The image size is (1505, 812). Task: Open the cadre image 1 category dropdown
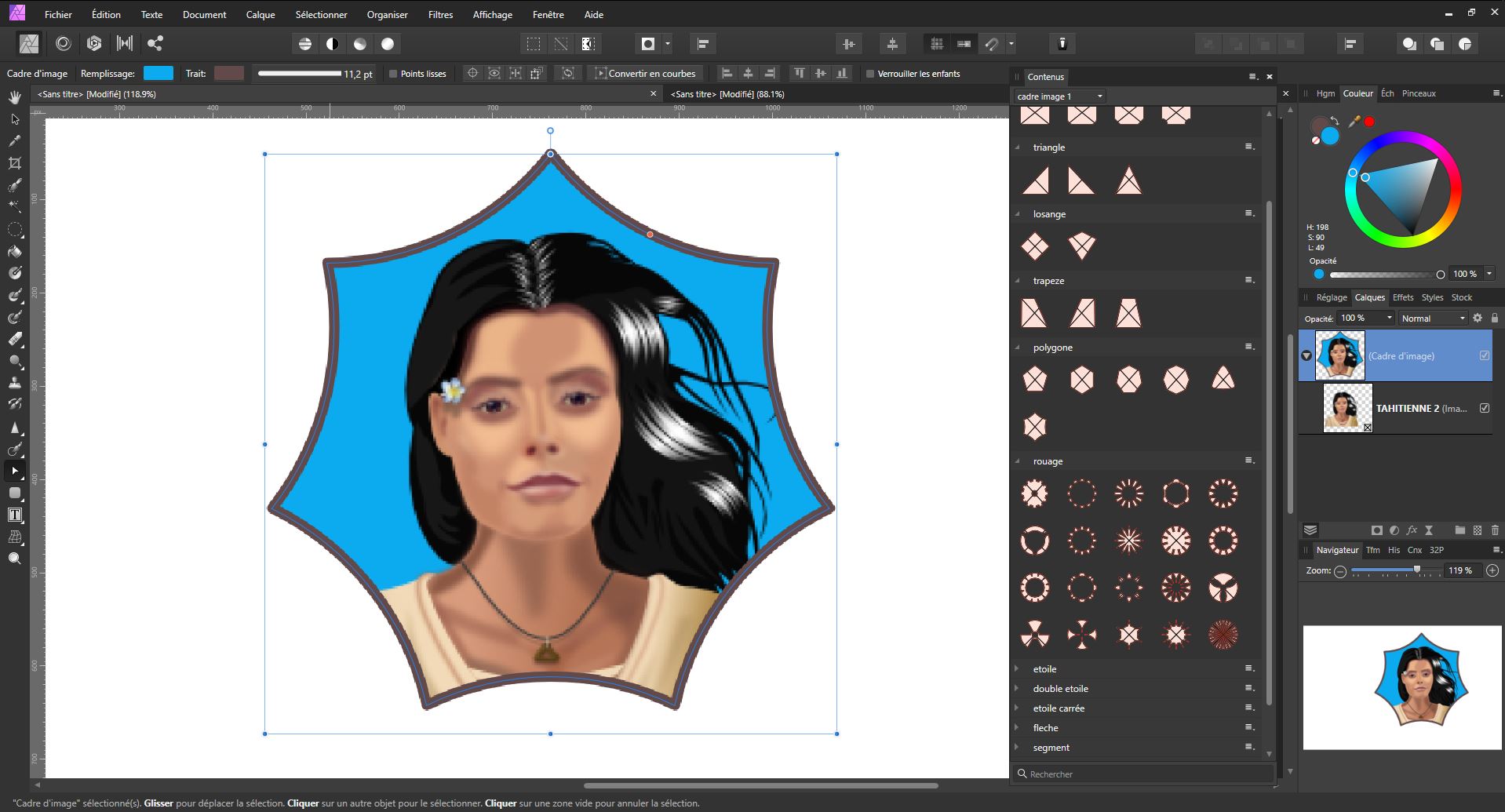coord(1059,96)
